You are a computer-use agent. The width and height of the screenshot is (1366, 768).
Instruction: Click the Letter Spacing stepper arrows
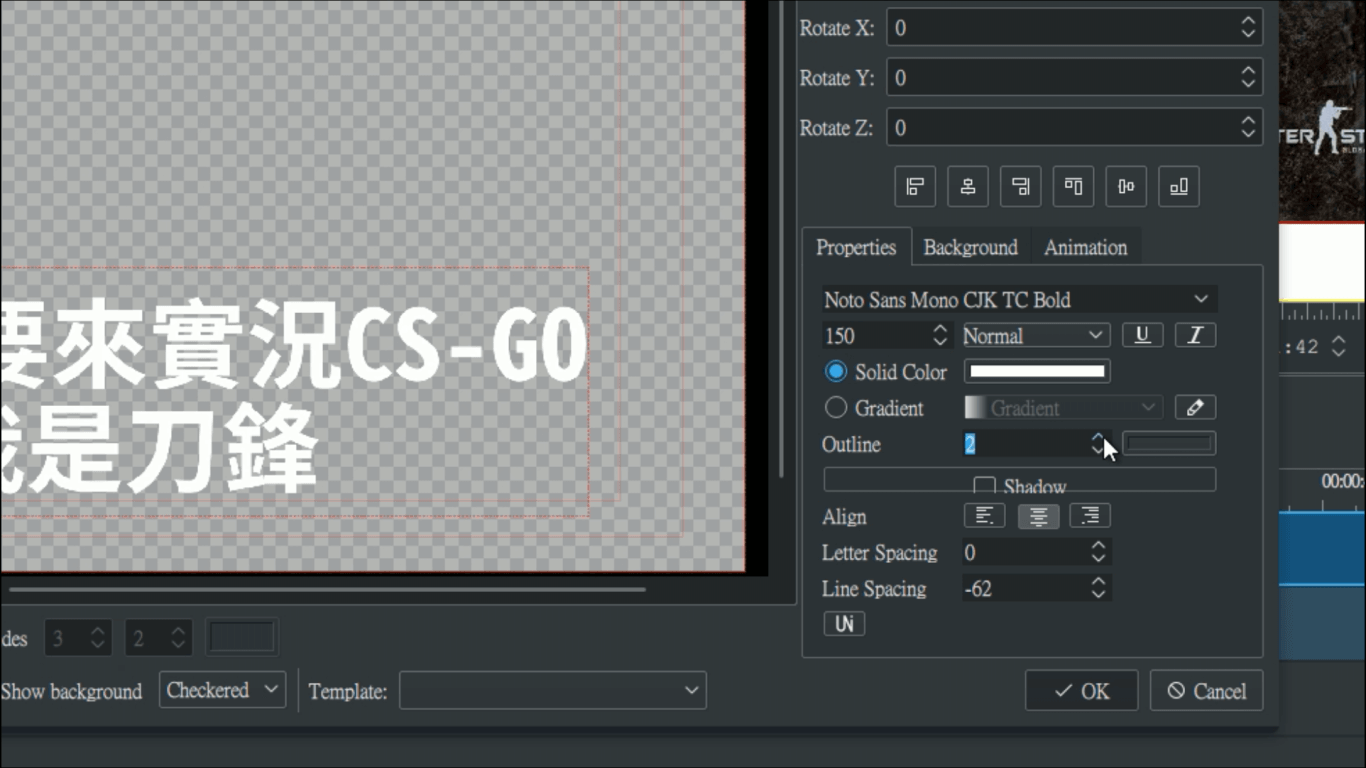tap(1098, 552)
